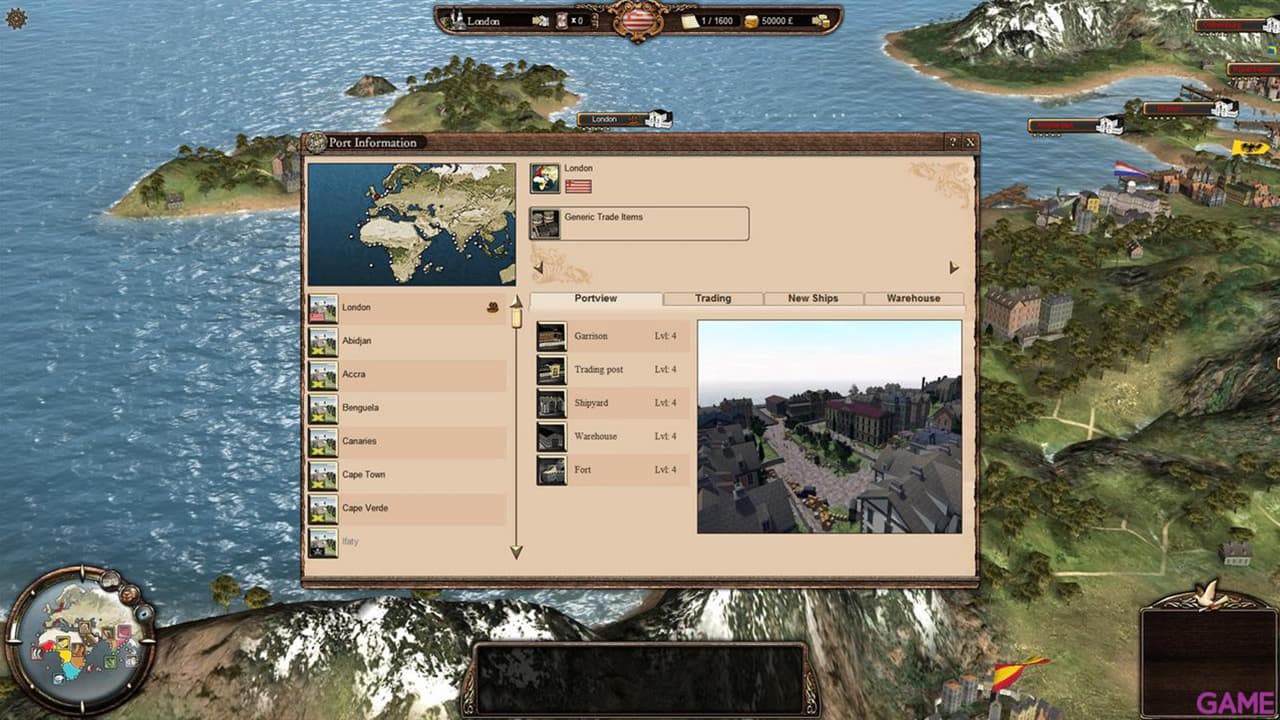Image resolution: width=1280 pixels, height=720 pixels.
Task: Select the Trading post Lvl: 4 text
Action: tap(665, 370)
